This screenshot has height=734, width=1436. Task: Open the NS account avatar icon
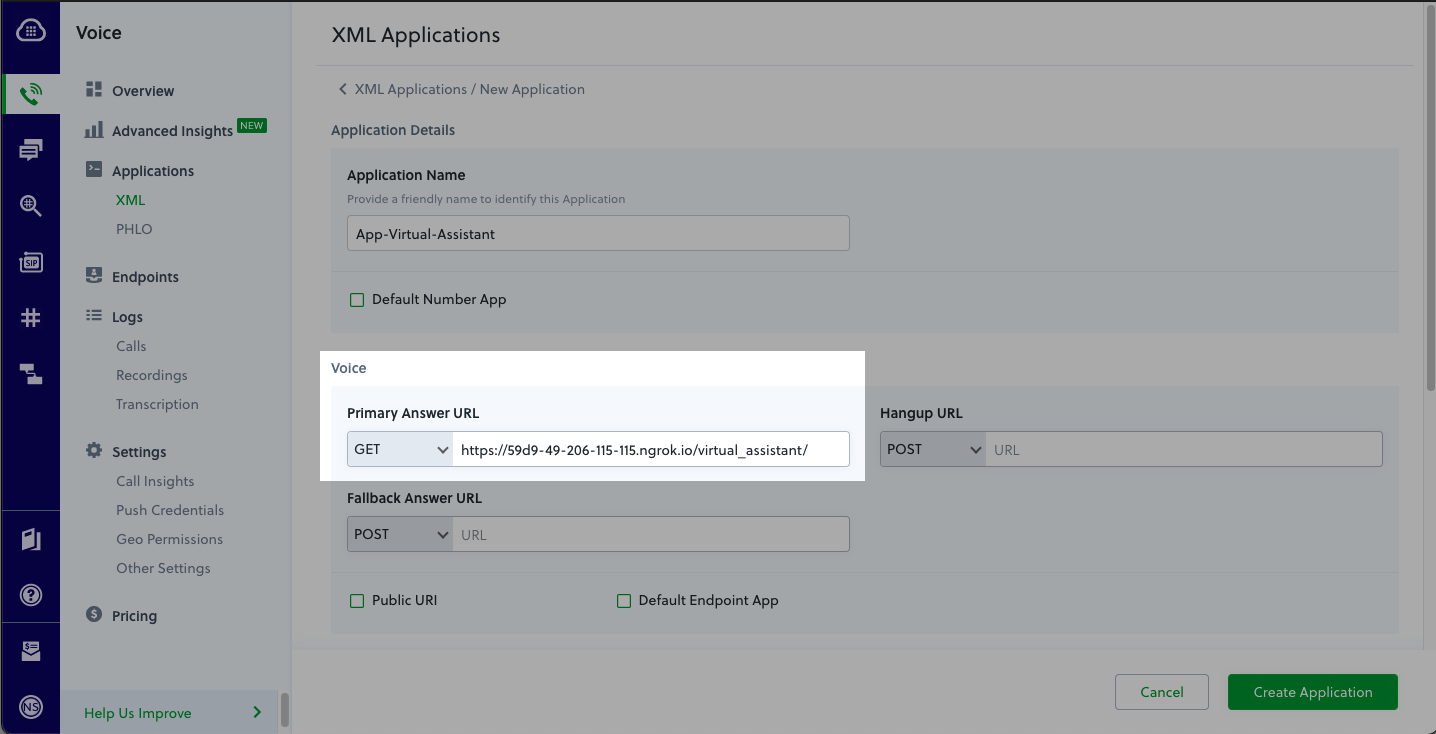click(30, 707)
